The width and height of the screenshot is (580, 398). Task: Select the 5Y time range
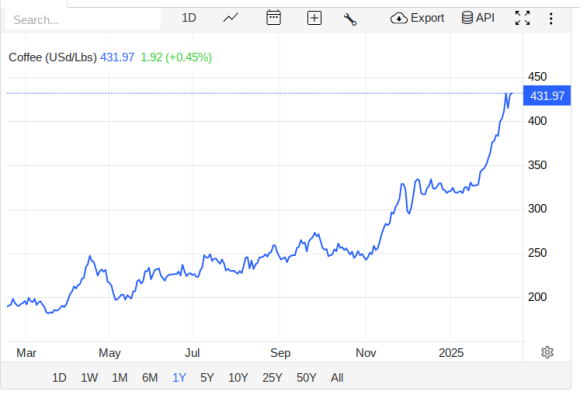(x=207, y=378)
